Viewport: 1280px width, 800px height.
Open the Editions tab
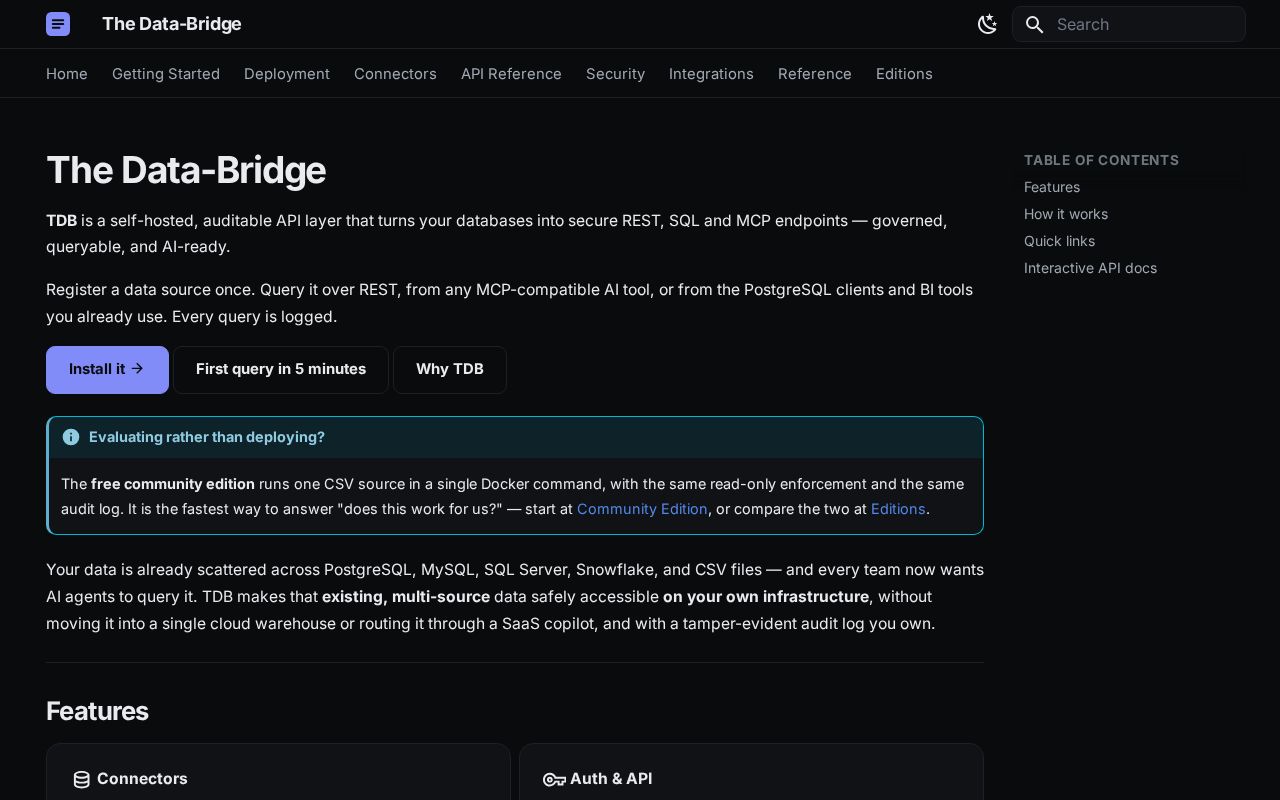click(904, 74)
